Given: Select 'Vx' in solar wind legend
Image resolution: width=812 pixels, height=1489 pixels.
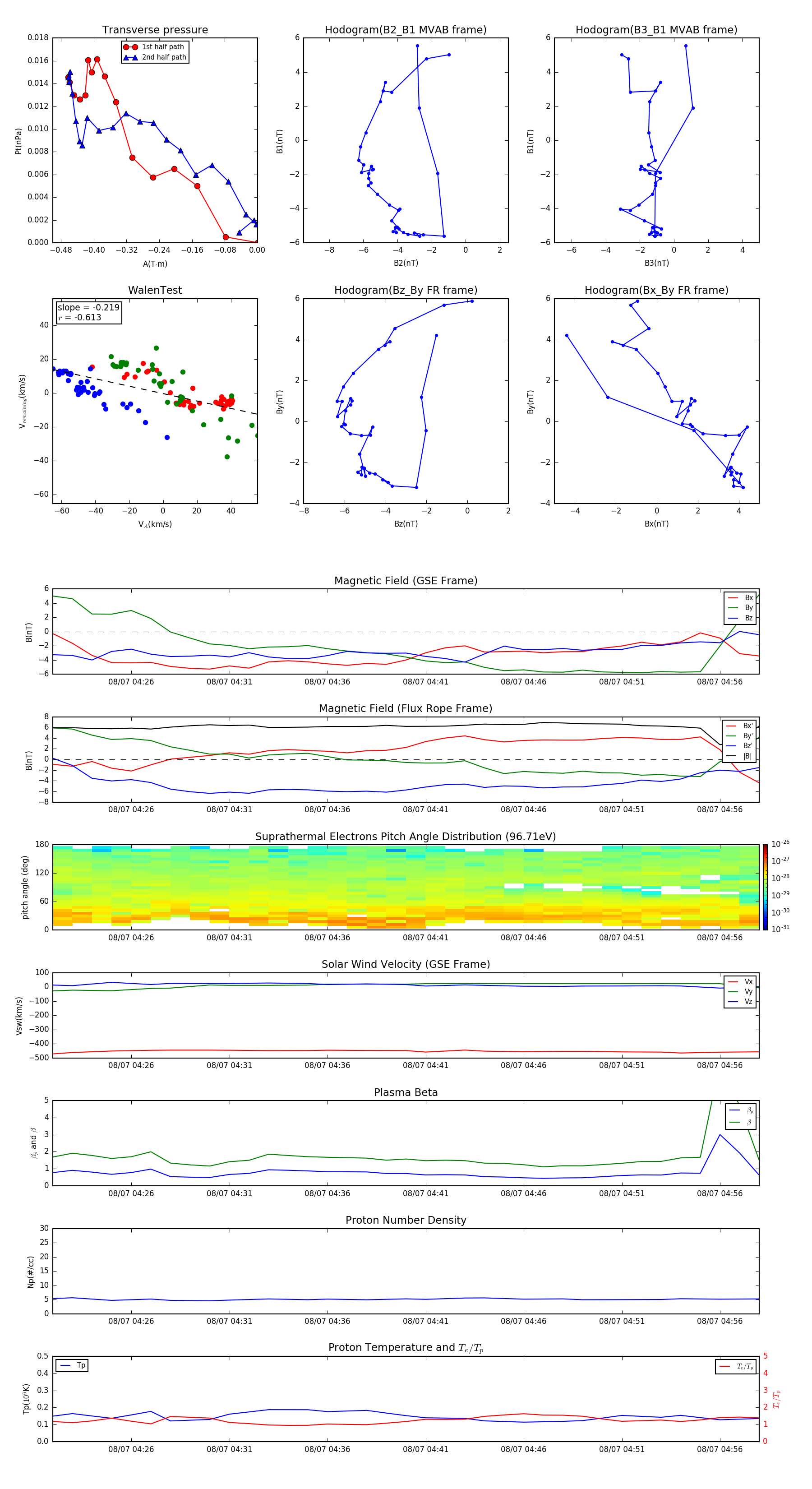Looking at the screenshot, I should coord(741,981).
